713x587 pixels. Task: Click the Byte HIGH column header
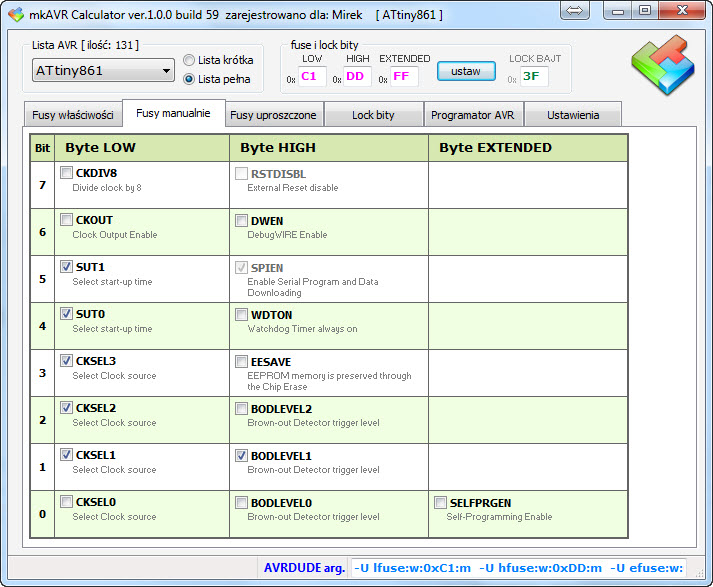[x=329, y=148]
